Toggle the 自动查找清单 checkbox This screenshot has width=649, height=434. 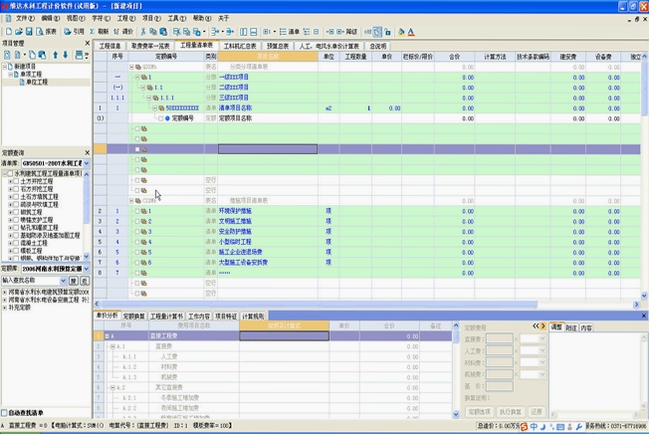(x=4, y=412)
